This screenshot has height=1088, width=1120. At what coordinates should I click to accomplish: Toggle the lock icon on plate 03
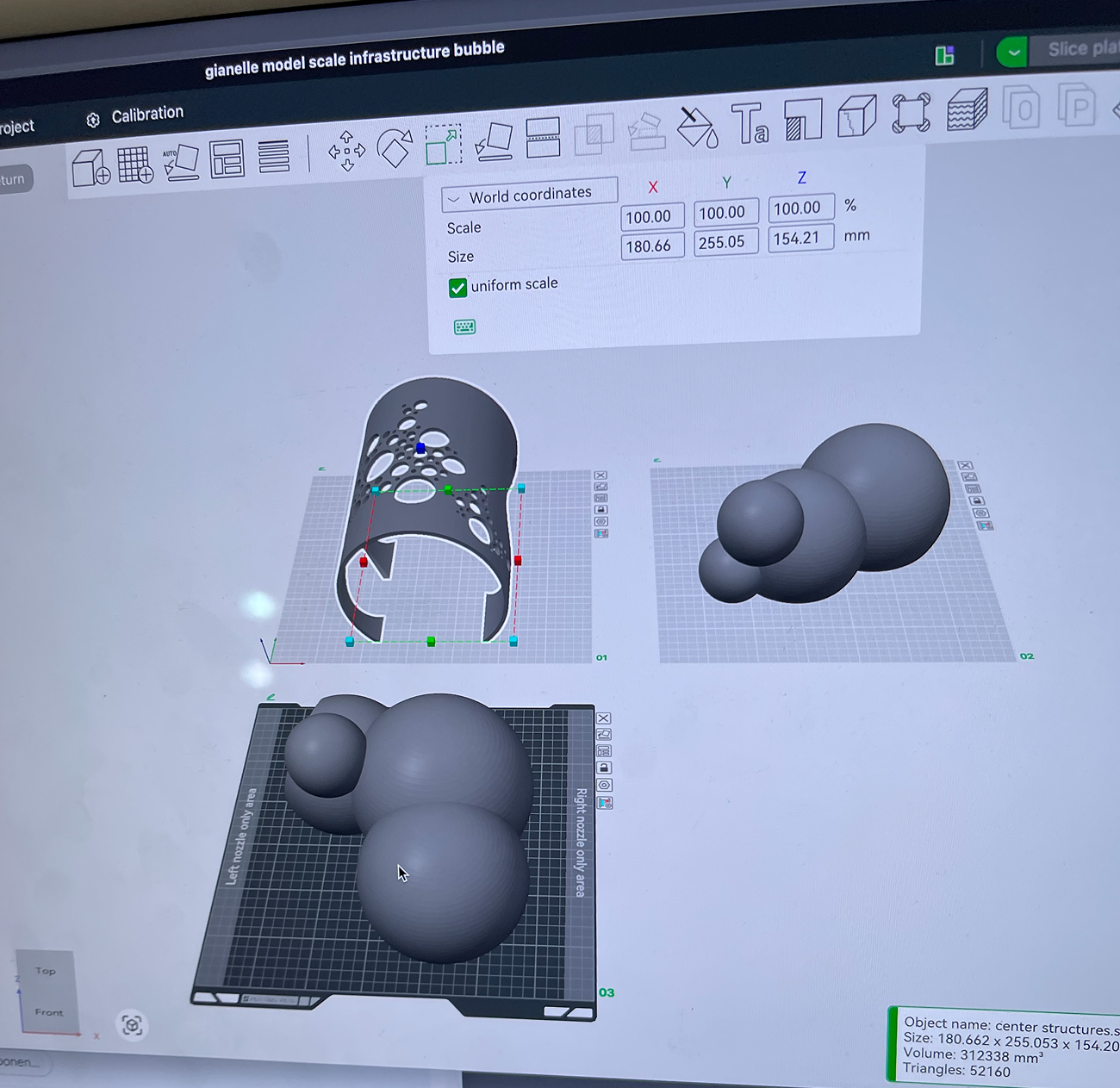(604, 768)
